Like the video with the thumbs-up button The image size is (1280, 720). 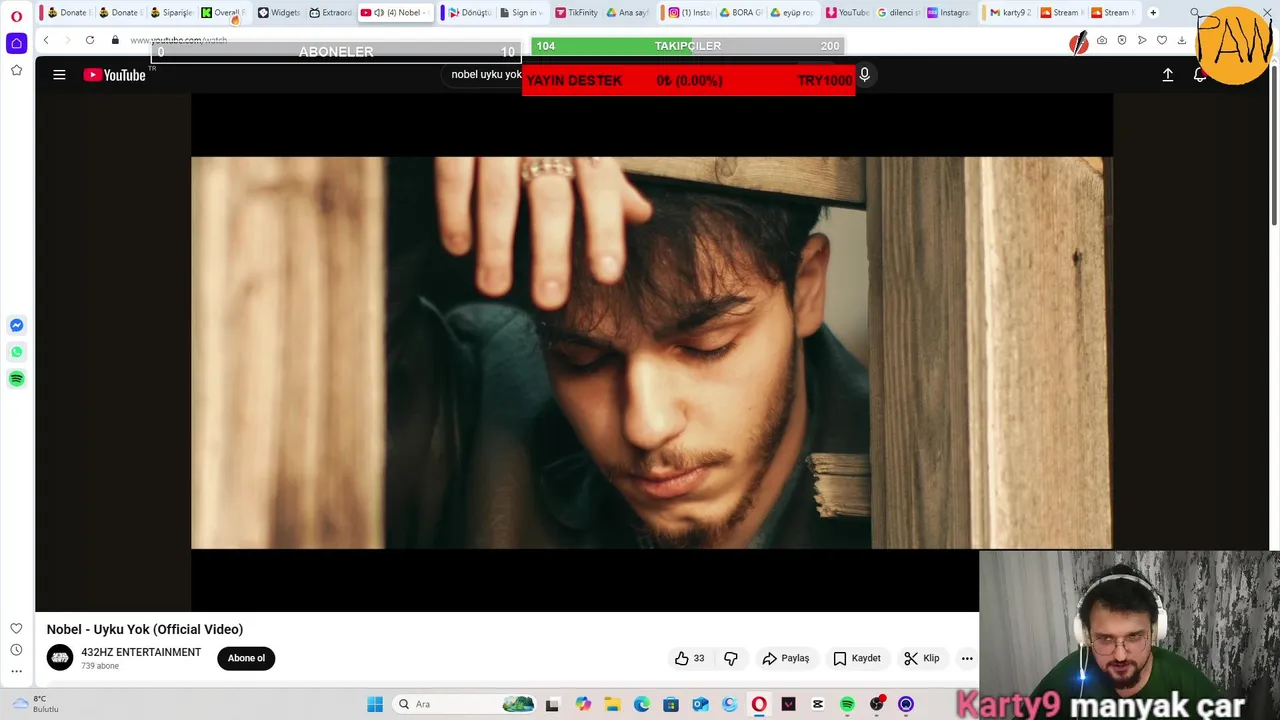[x=689, y=658]
